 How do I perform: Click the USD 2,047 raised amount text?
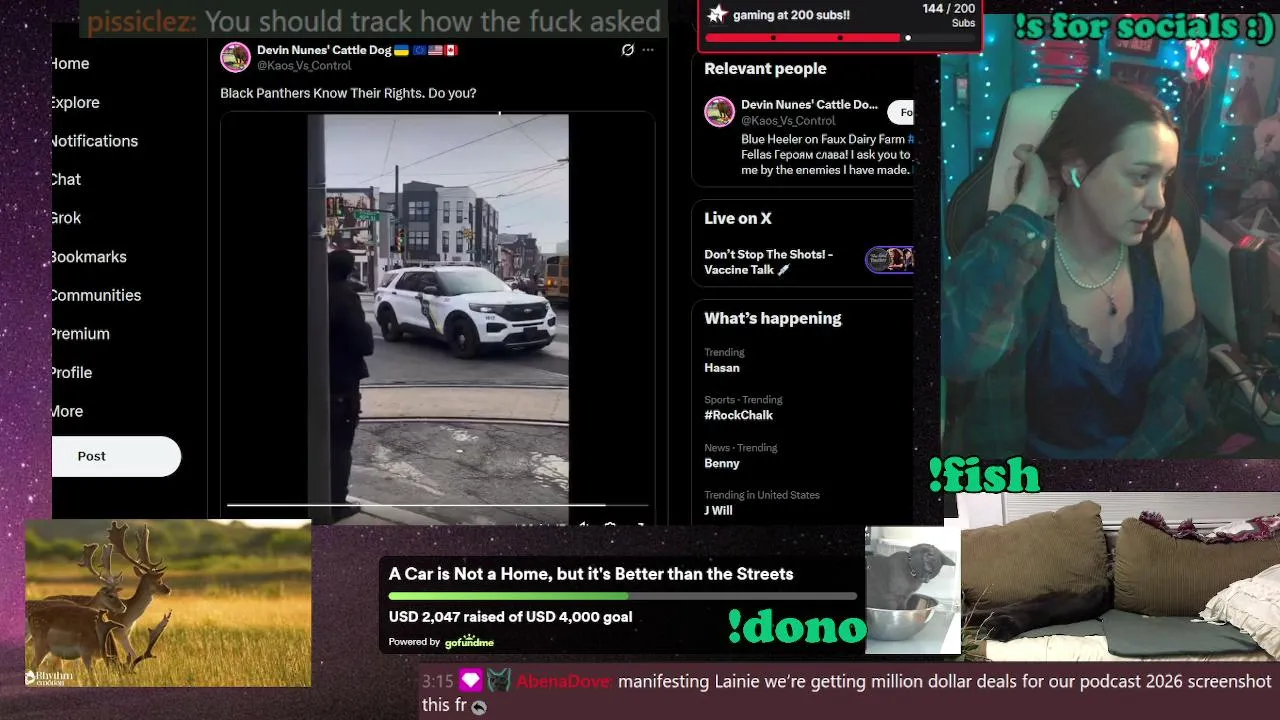[510, 617]
